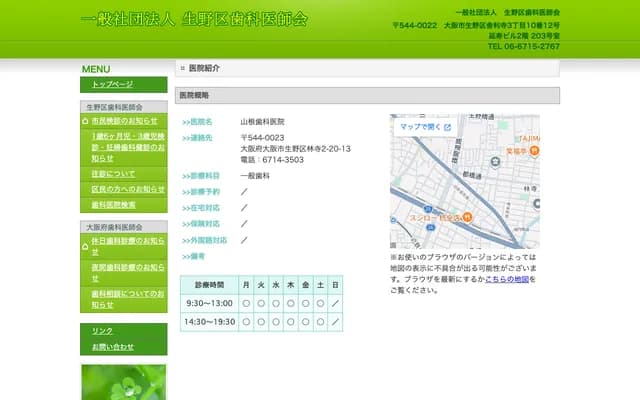Open お問い合わせ contact link

coord(113,347)
